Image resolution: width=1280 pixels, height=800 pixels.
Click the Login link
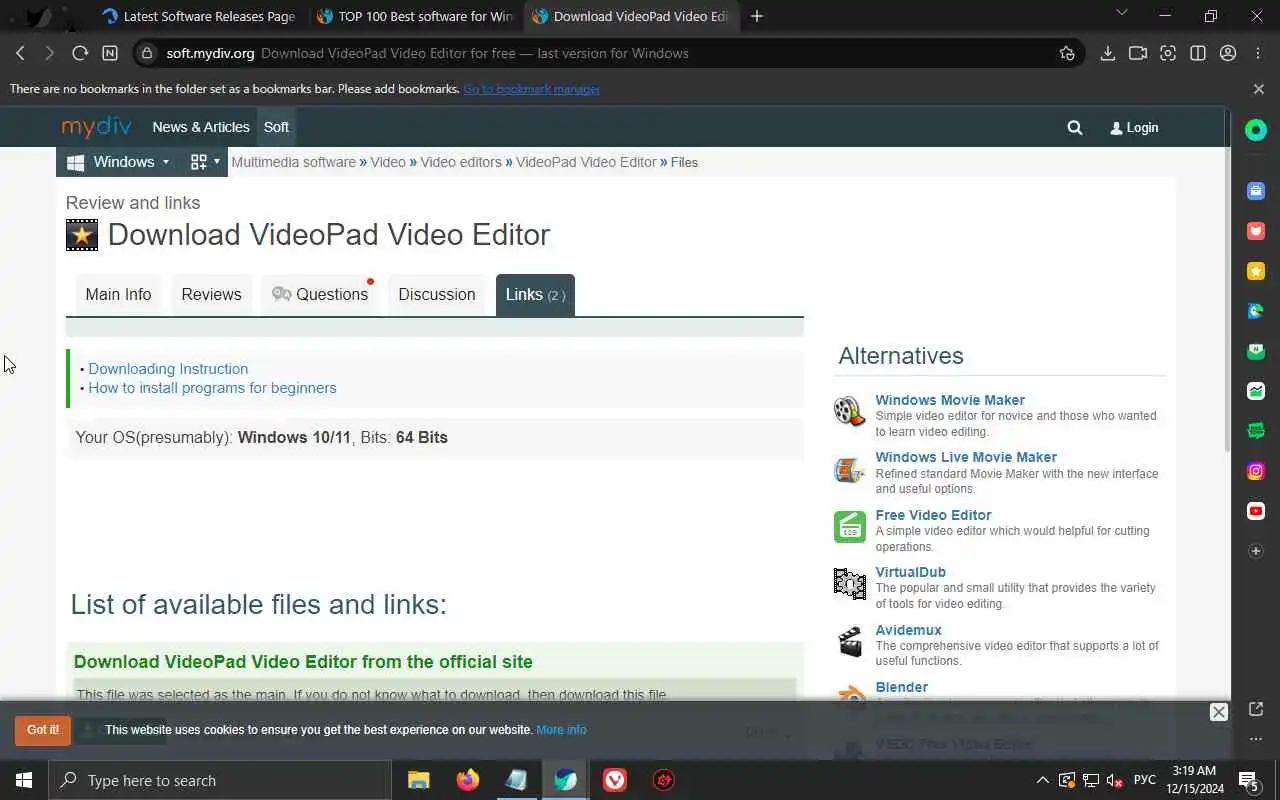[1134, 128]
